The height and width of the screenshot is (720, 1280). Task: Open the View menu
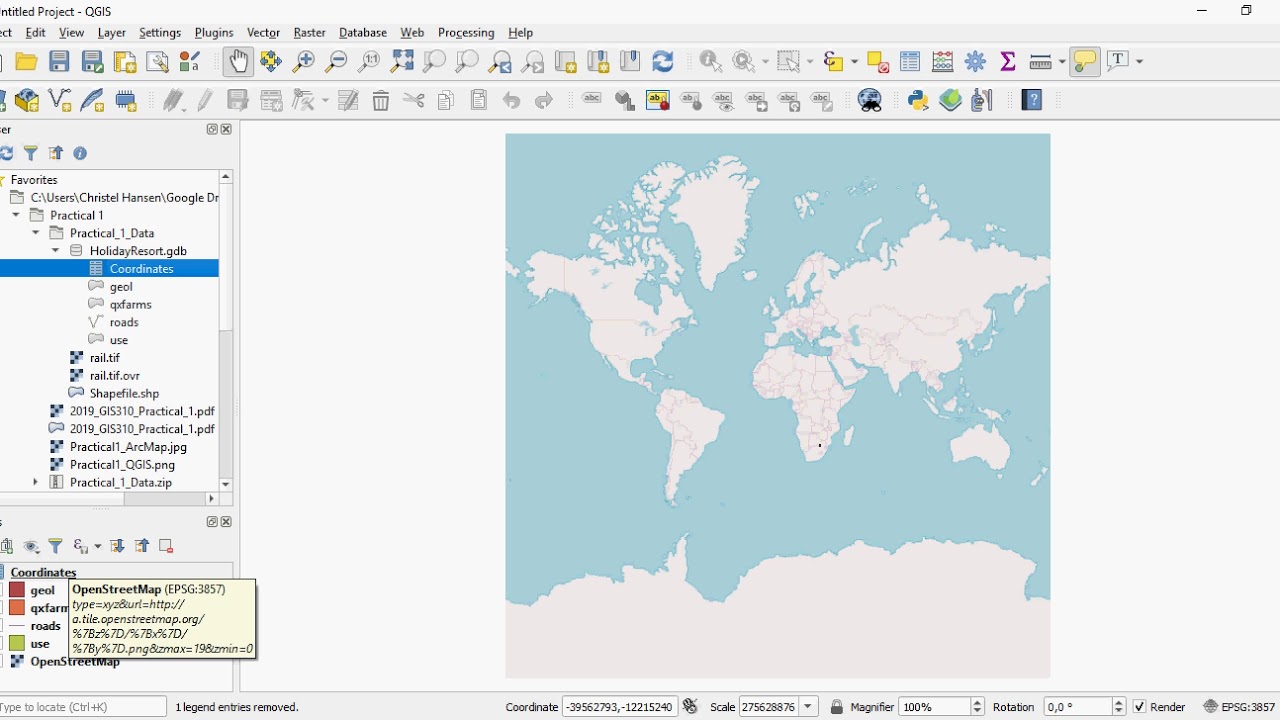click(71, 32)
